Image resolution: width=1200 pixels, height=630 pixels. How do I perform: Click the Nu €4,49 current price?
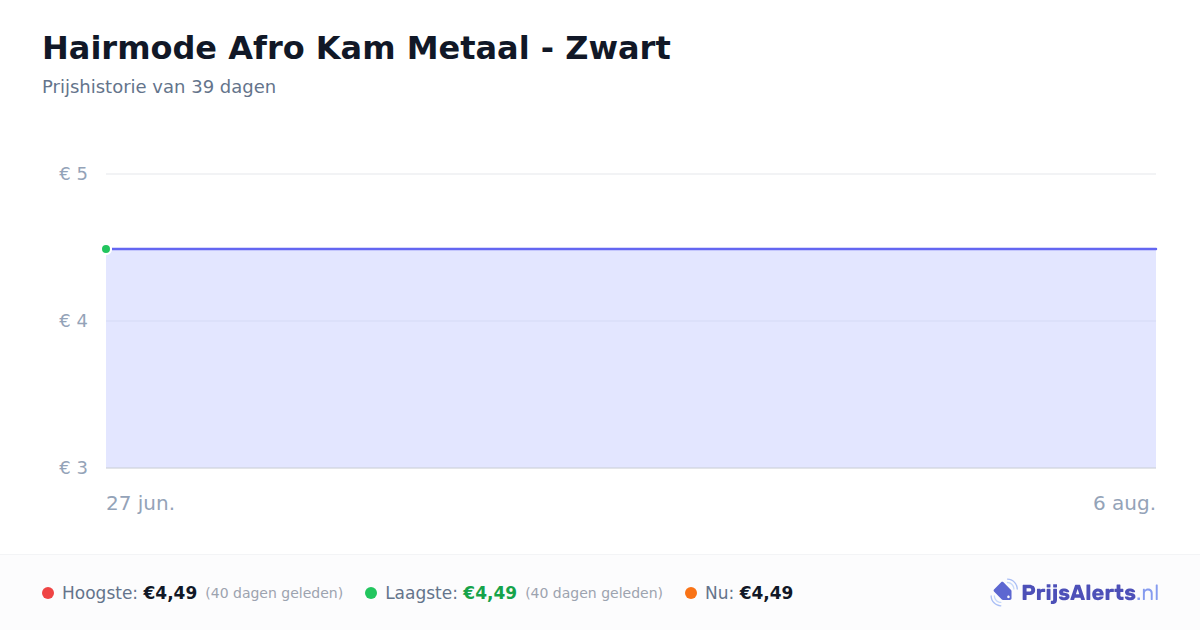[766, 593]
